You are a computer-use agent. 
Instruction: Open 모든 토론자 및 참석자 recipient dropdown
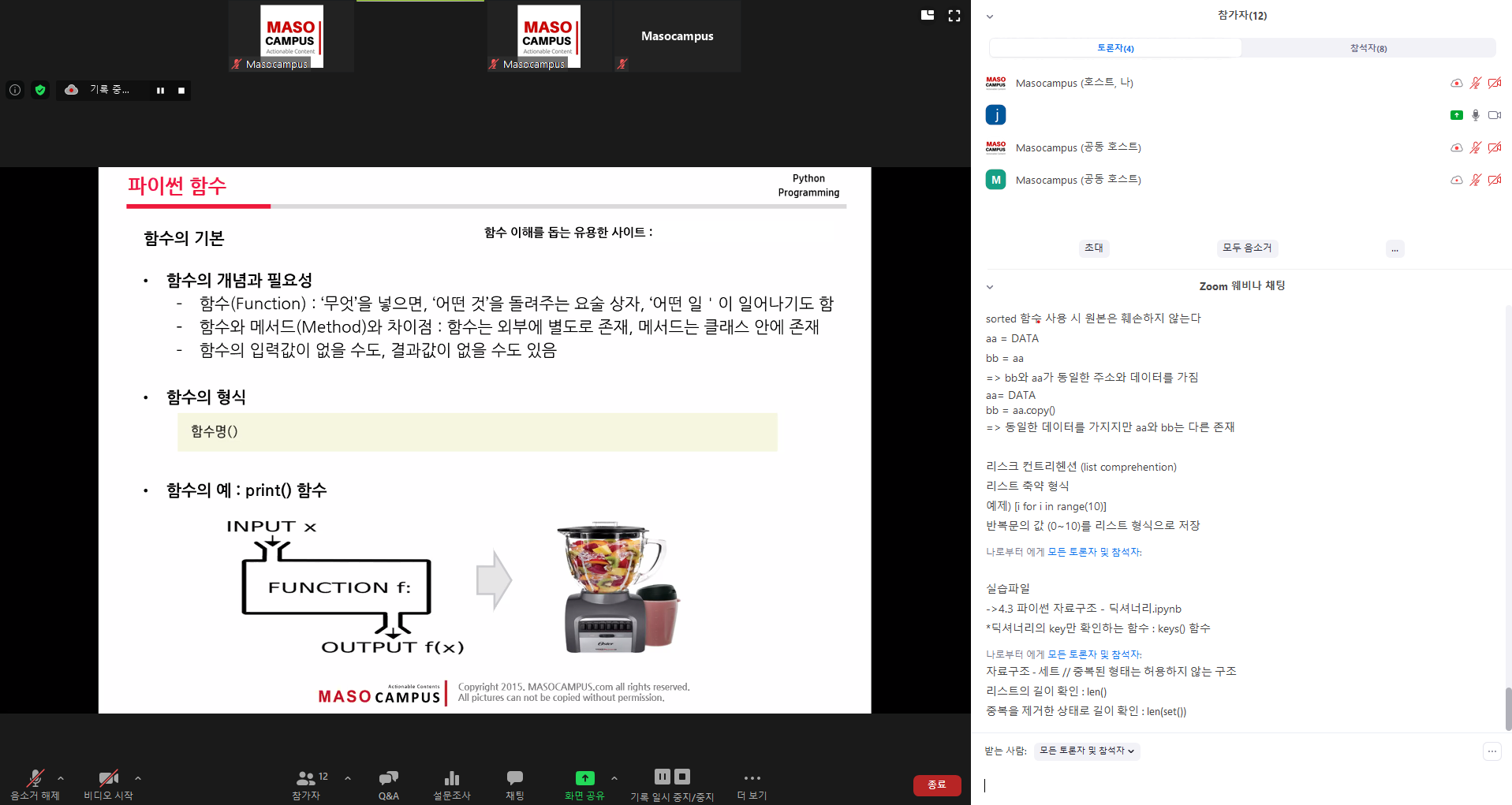[1086, 751]
